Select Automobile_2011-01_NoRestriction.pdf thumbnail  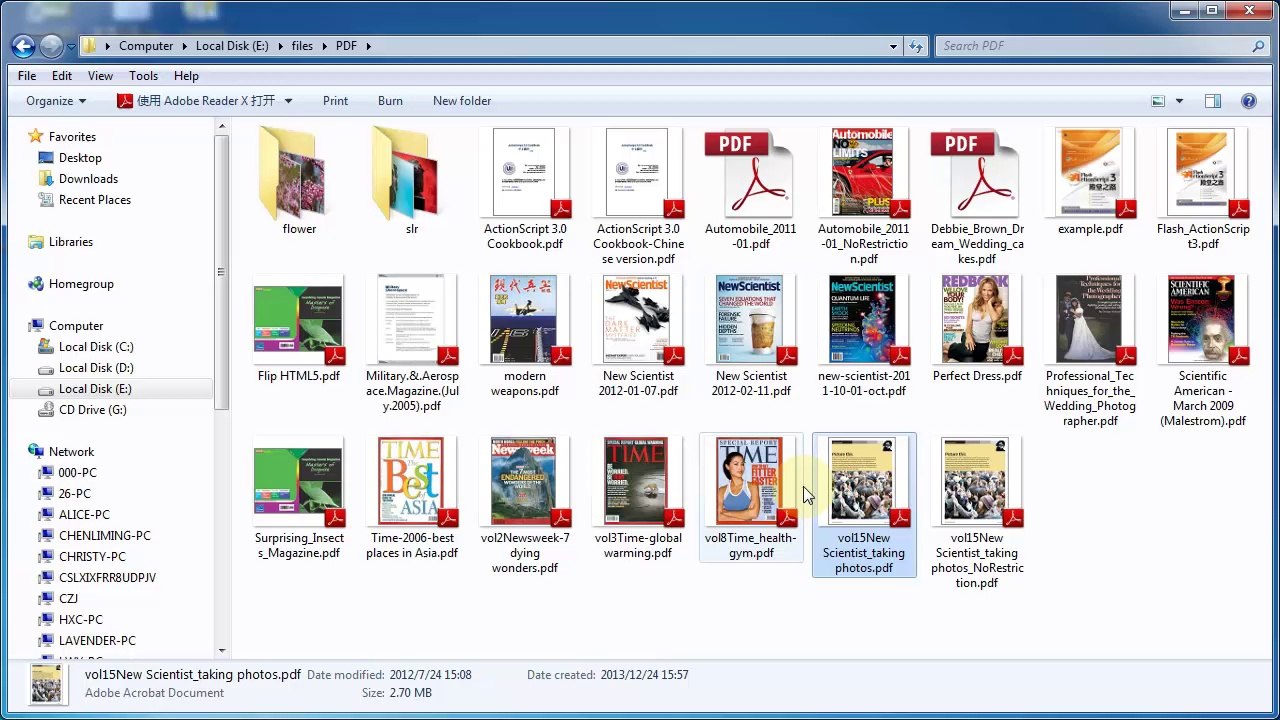coord(863,173)
